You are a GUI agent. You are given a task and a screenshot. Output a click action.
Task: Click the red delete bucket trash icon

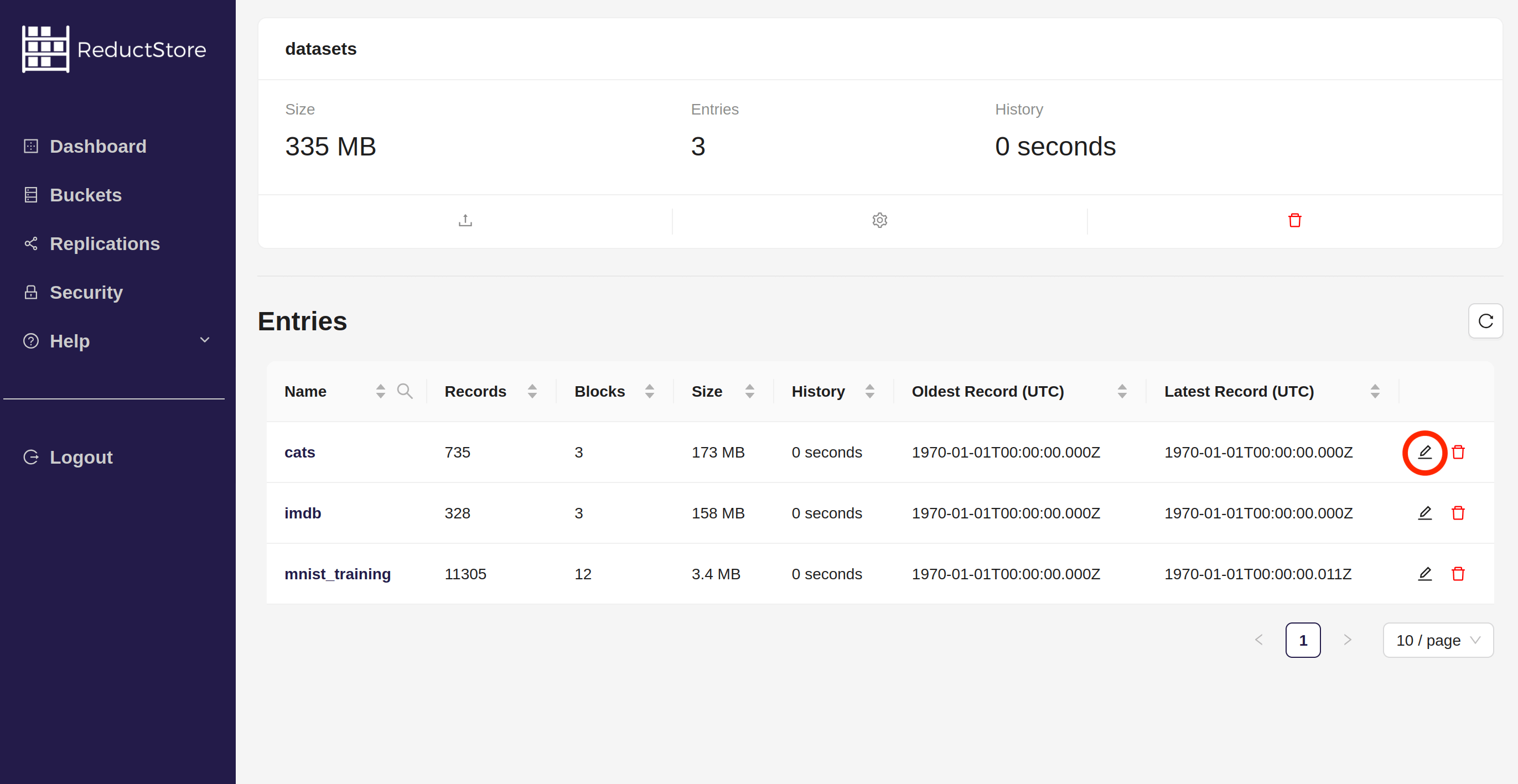[1294, 220]
